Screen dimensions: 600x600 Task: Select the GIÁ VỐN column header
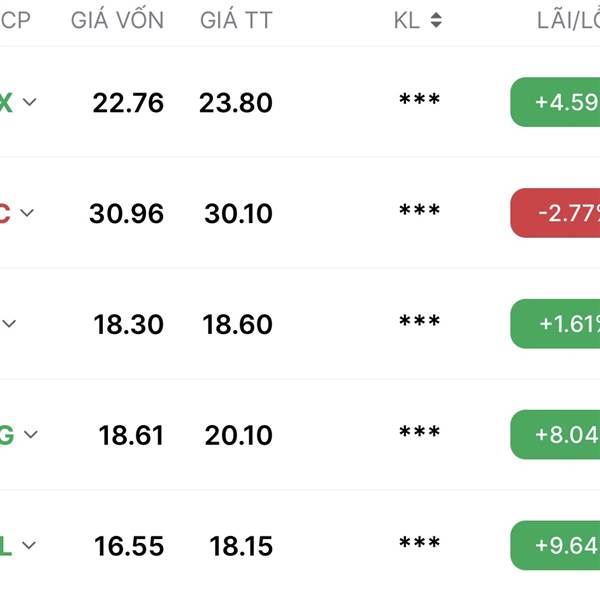pyautogui.click(x=117, y=19)
